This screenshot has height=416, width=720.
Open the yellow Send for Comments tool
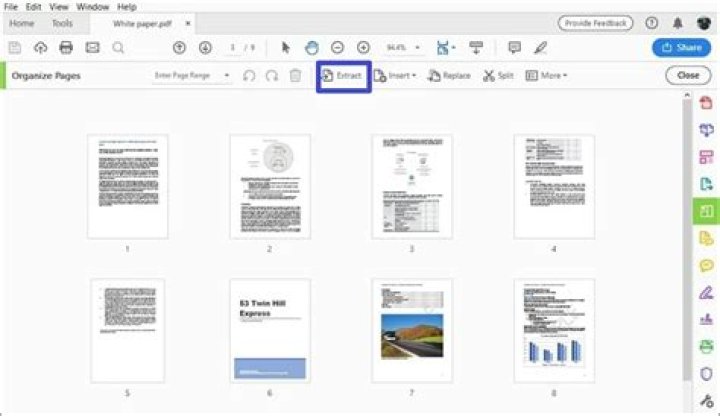pyautogui.click(x=706, y=238)
